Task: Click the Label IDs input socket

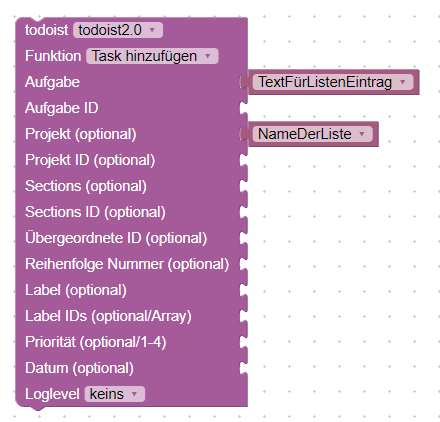Action: (244, 316)
